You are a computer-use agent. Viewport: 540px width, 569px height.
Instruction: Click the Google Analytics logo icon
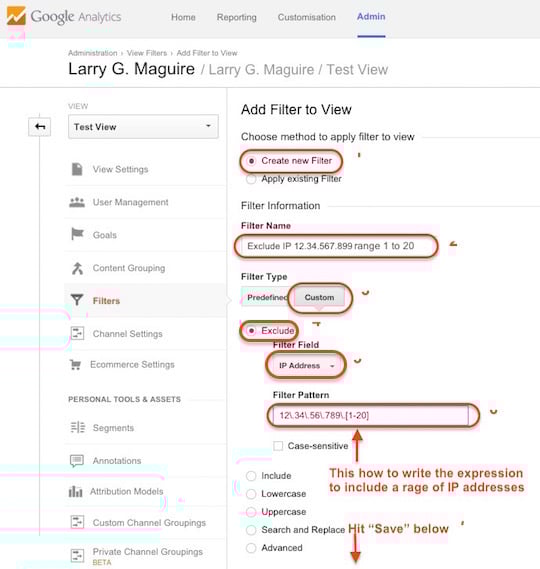coord(16,16)
